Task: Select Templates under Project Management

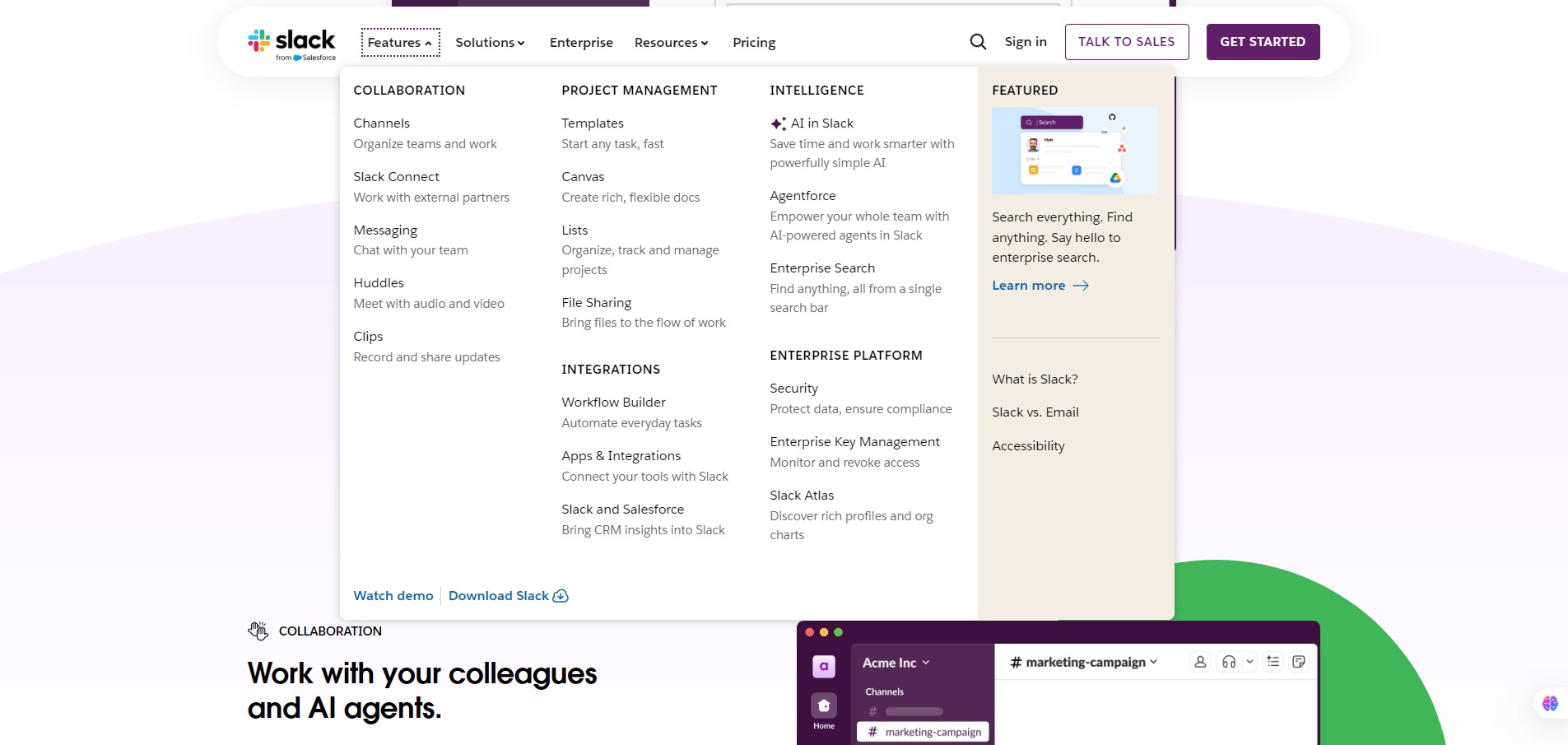Action: (x=593, y=123)
